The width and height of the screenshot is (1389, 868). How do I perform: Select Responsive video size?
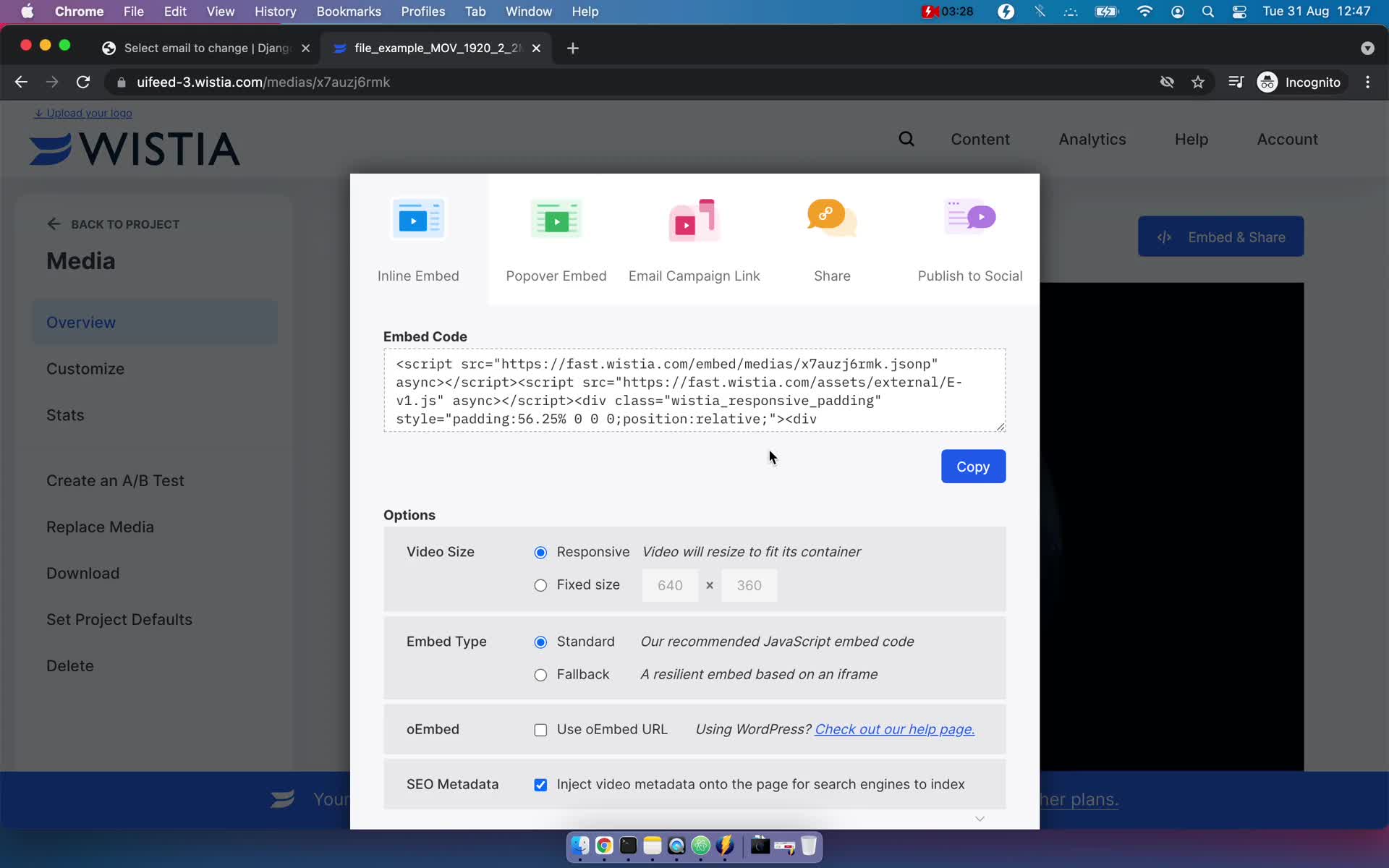click(540, 553)
